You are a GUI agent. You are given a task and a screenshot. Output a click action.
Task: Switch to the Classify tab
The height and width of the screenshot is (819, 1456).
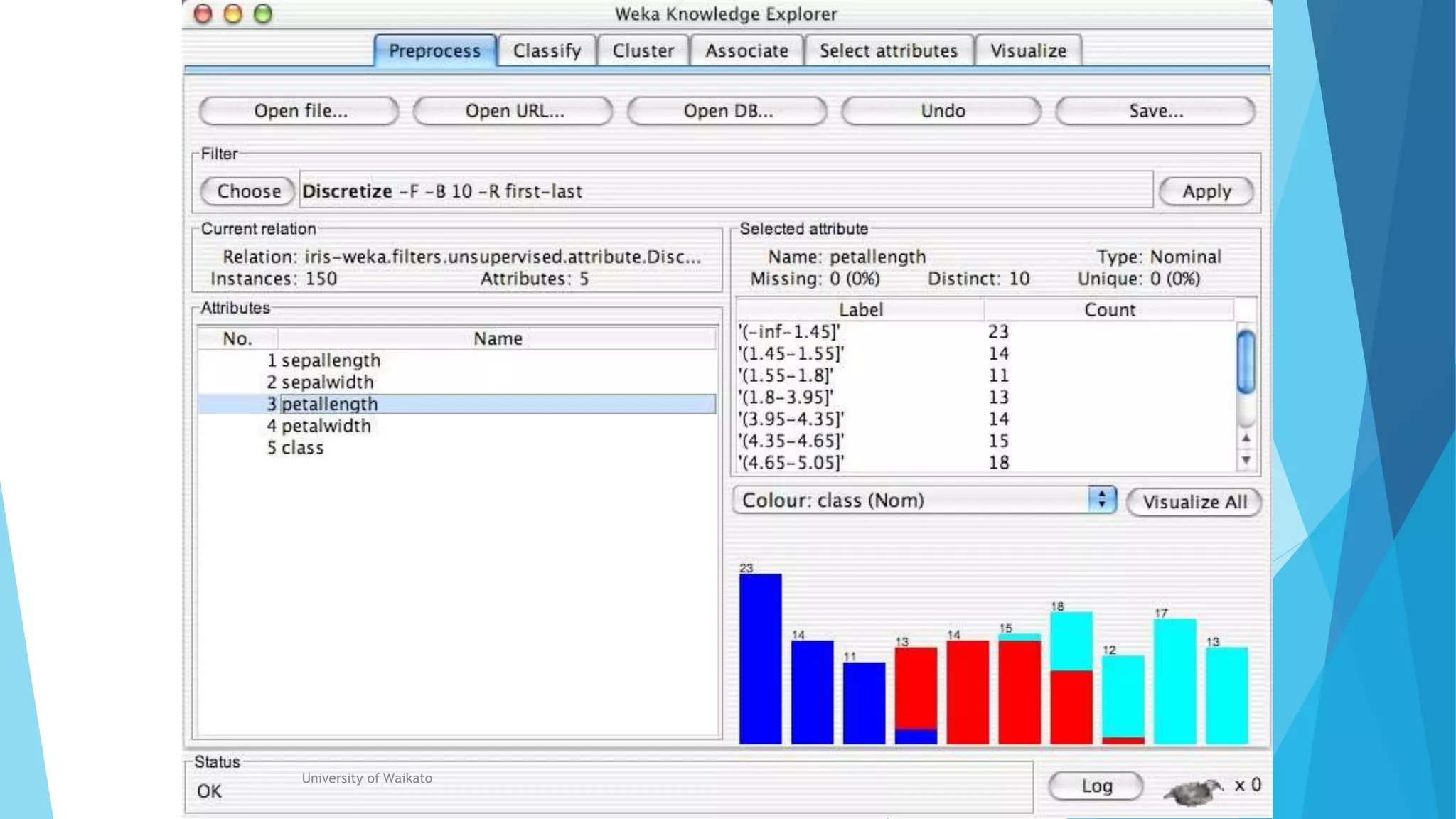(x=547, y=51)
